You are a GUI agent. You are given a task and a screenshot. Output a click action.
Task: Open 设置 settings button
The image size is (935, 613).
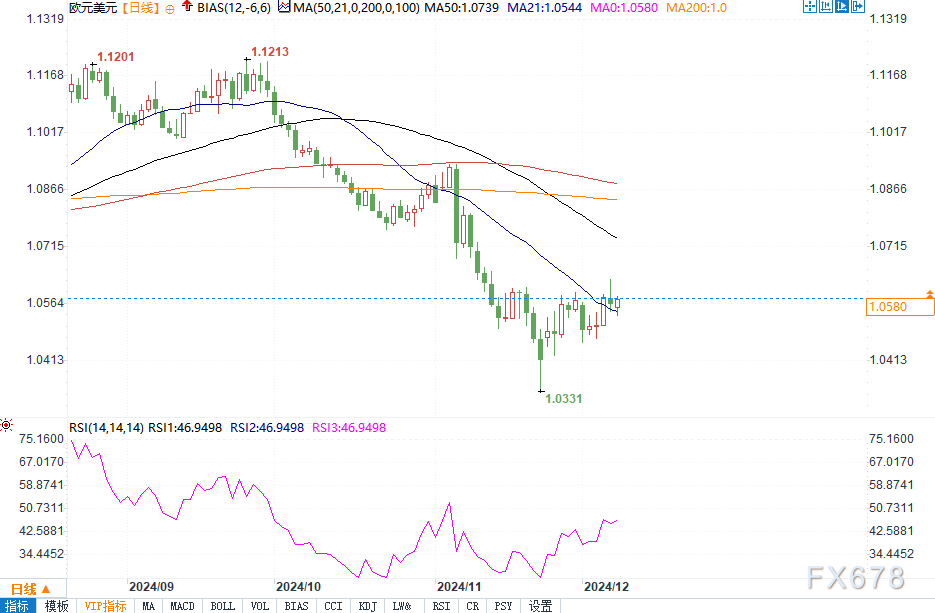tap(541, 606)
